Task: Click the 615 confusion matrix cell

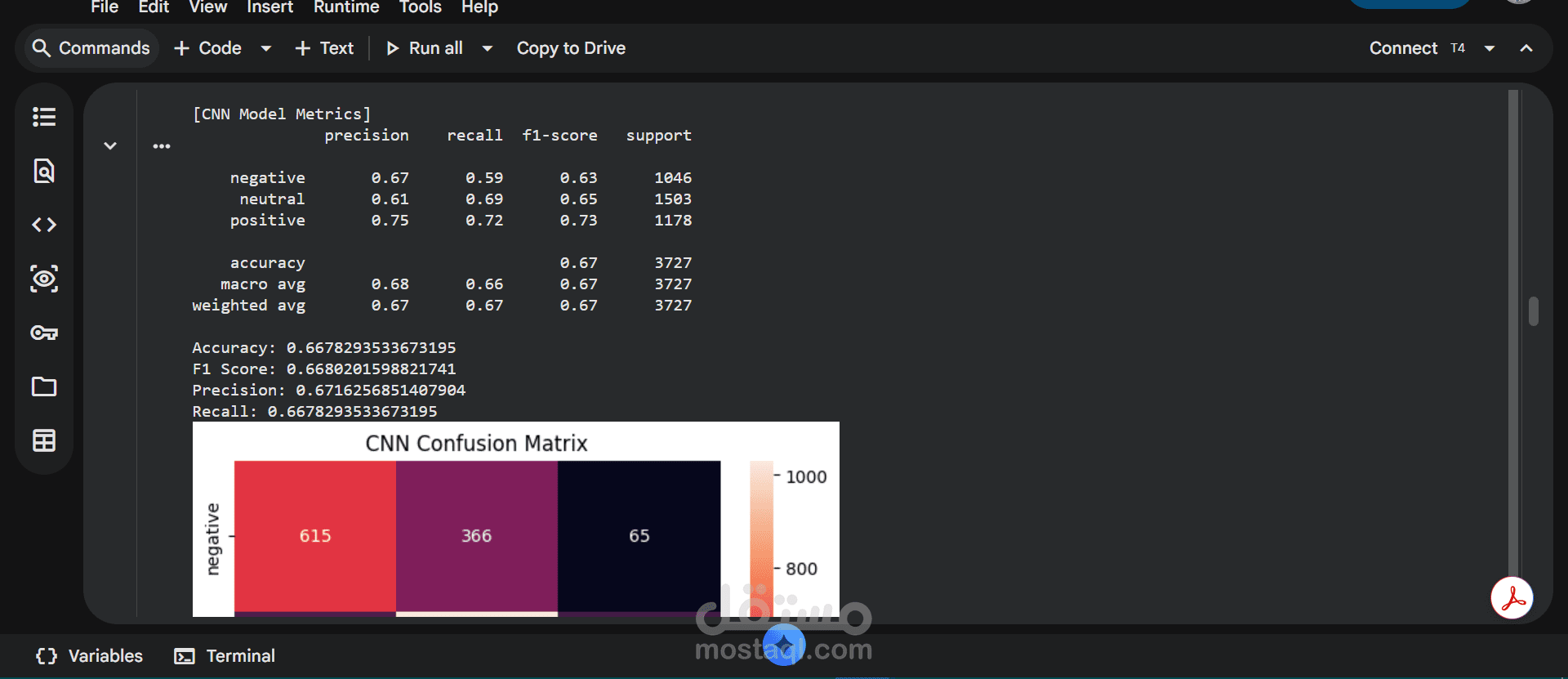Action: pos(315,536)
